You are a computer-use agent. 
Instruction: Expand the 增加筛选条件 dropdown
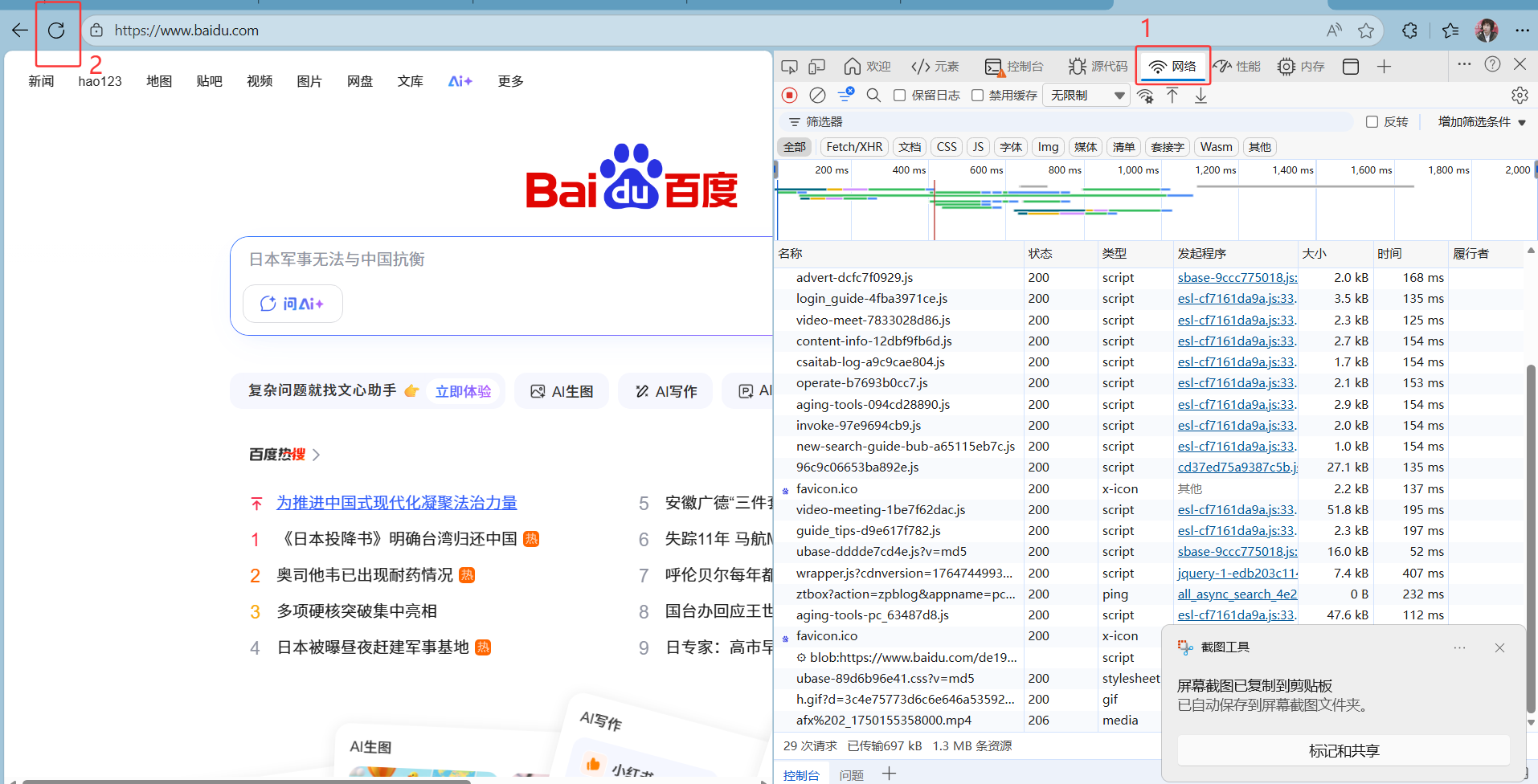pyautogui.click(x=1482, y=122)
